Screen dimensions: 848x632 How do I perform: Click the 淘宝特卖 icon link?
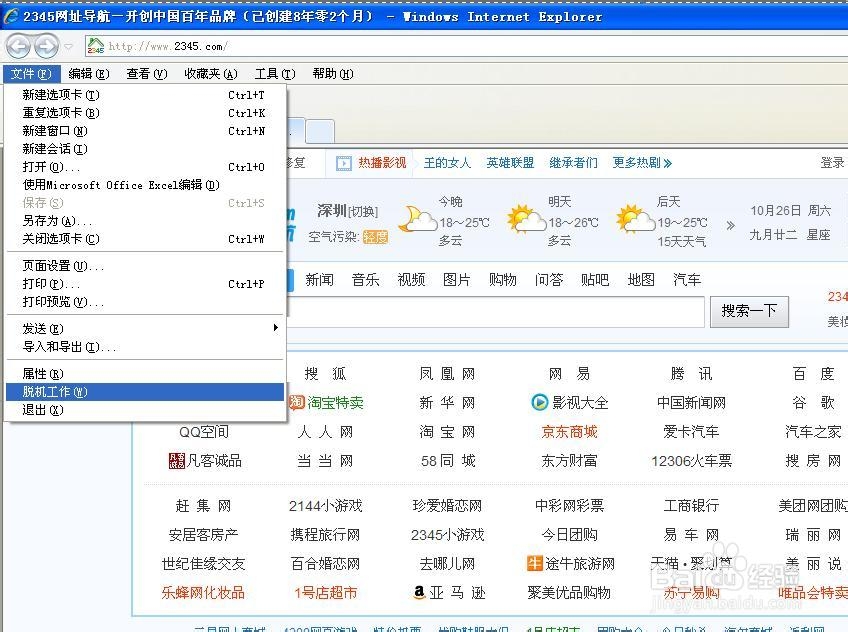click(296, 402)
